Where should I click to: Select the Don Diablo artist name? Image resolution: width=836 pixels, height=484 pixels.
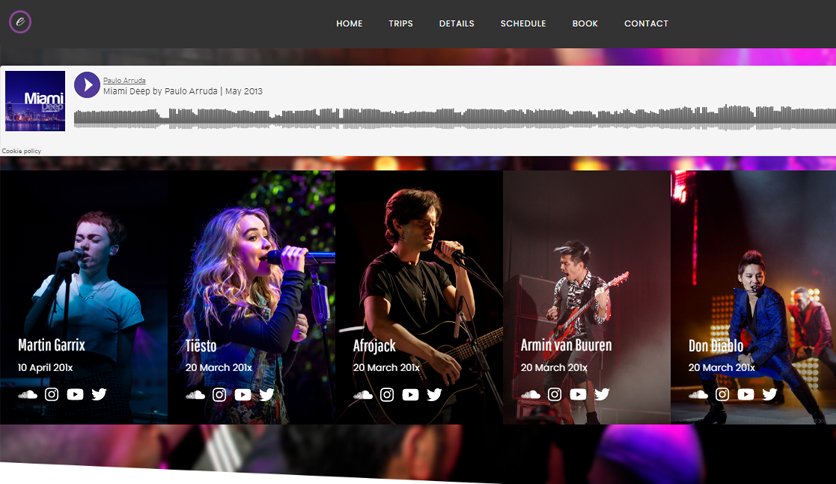716,345
